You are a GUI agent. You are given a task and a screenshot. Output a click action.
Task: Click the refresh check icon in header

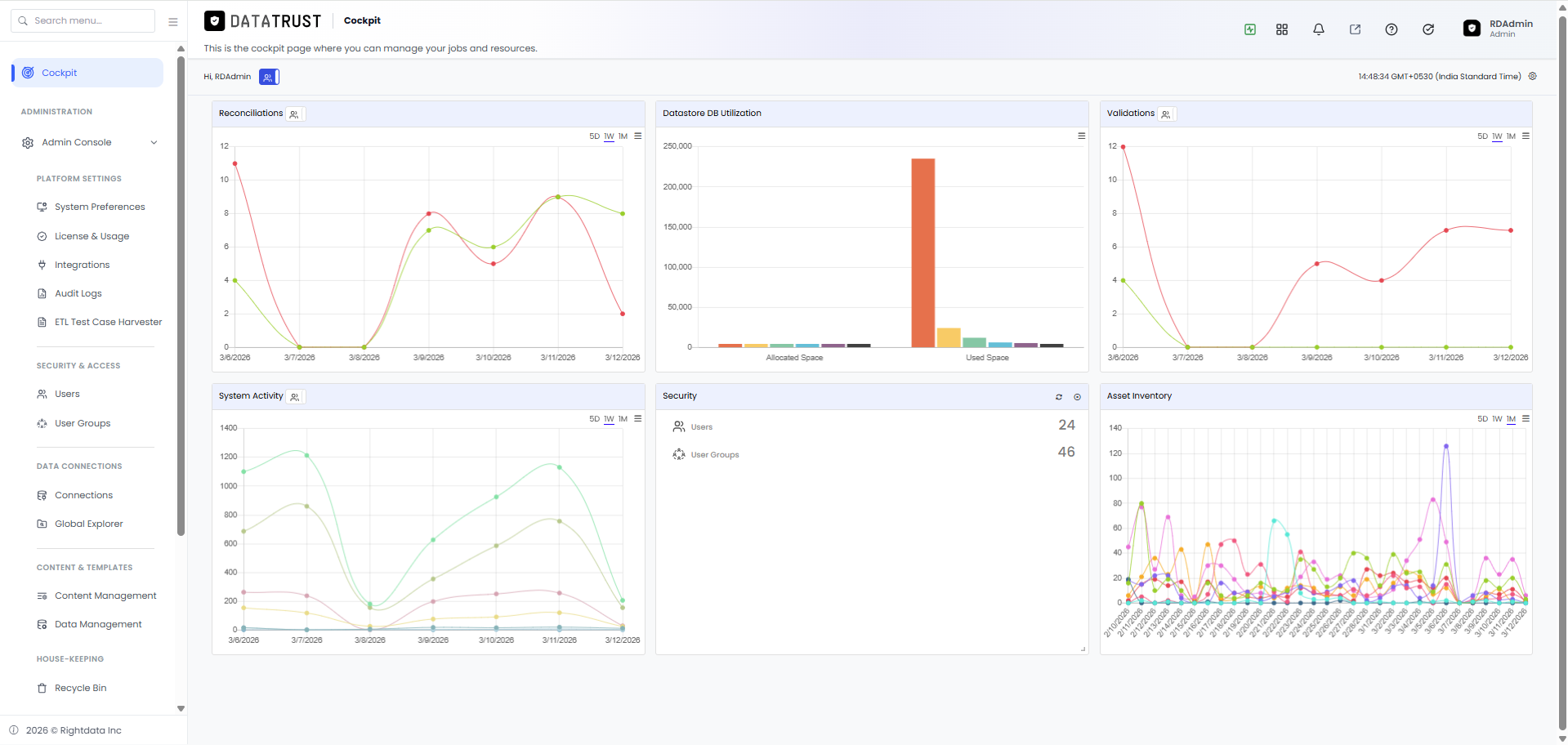click(1428, 29)
